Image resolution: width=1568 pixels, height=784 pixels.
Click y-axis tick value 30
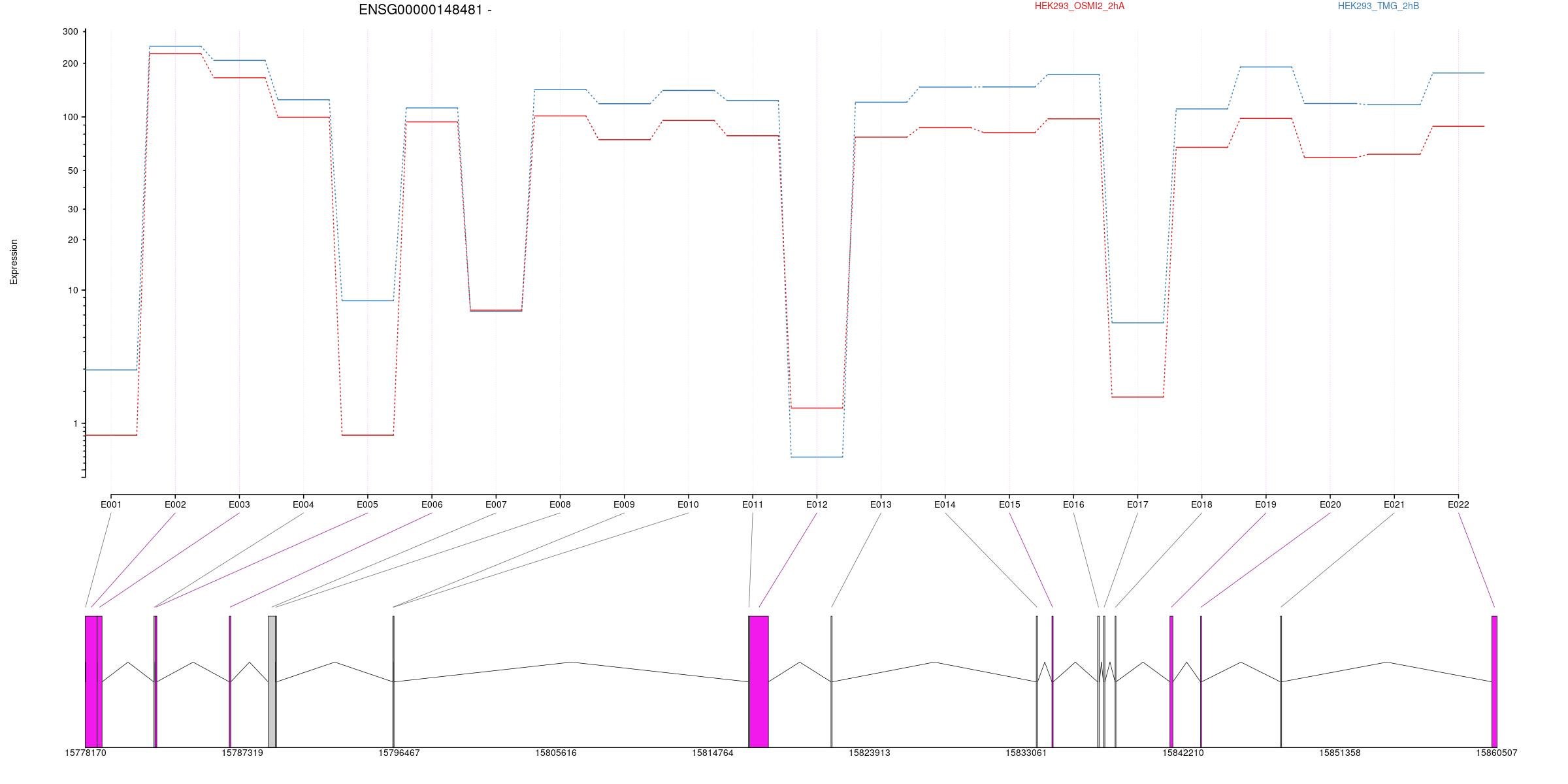73,209
